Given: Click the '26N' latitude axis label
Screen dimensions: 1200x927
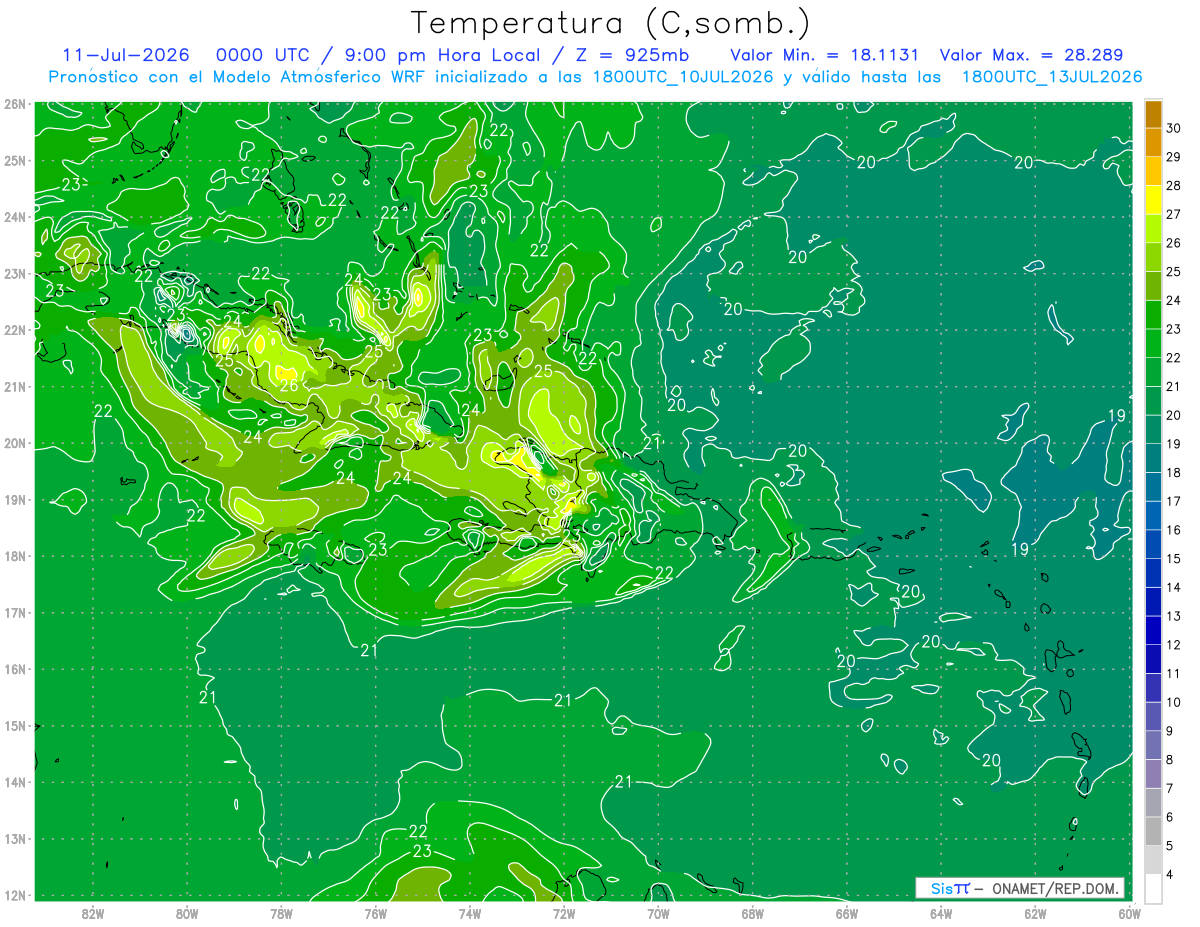Looking at the screenshot, I should (14, 104).
